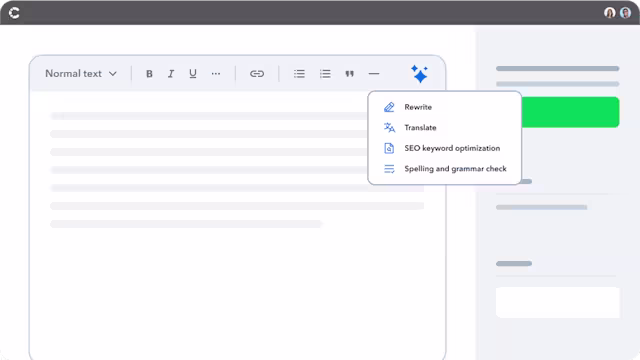Toggle italic formatting
640x360 pixels.
171,74
